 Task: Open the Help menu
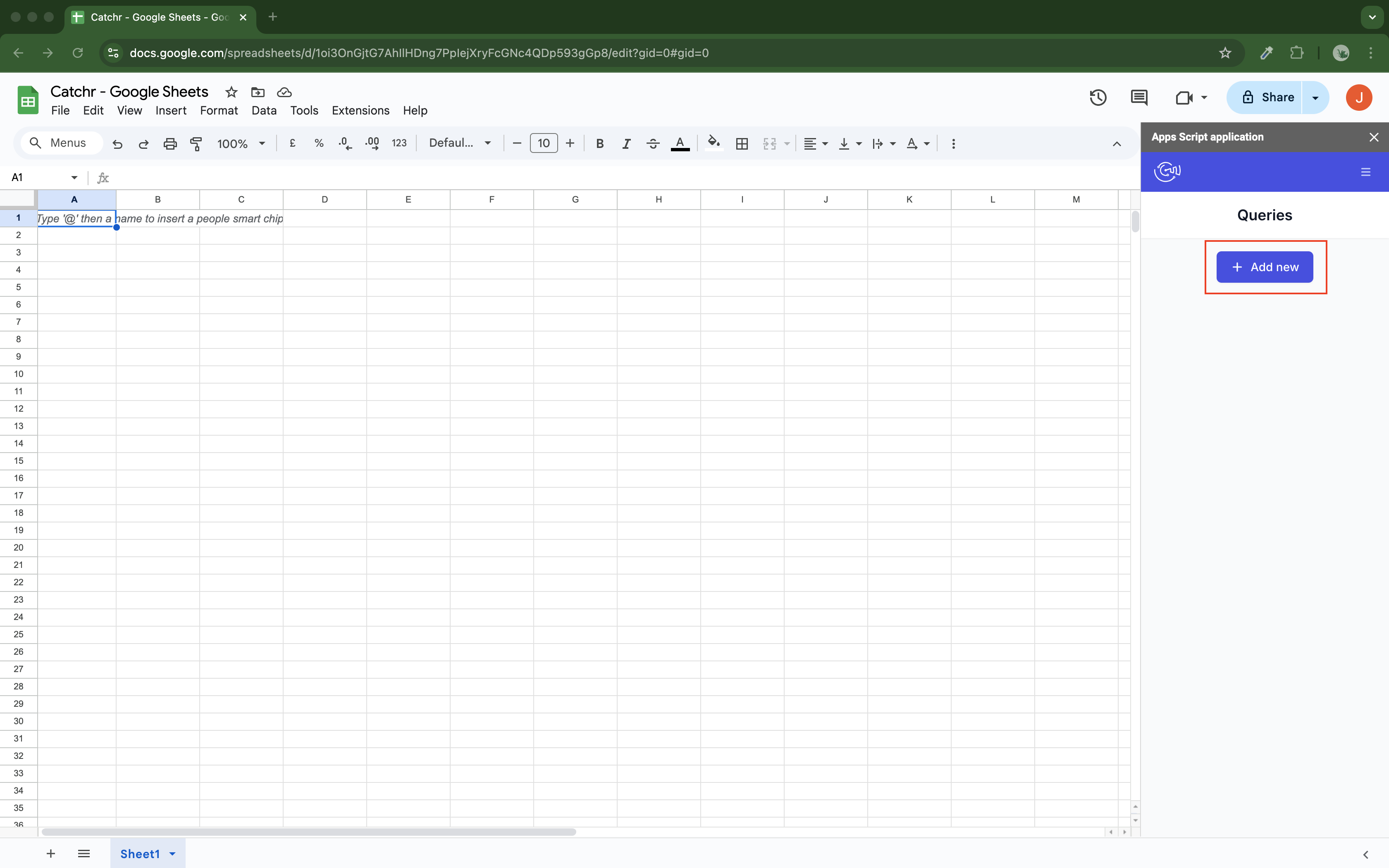[414, 110]
